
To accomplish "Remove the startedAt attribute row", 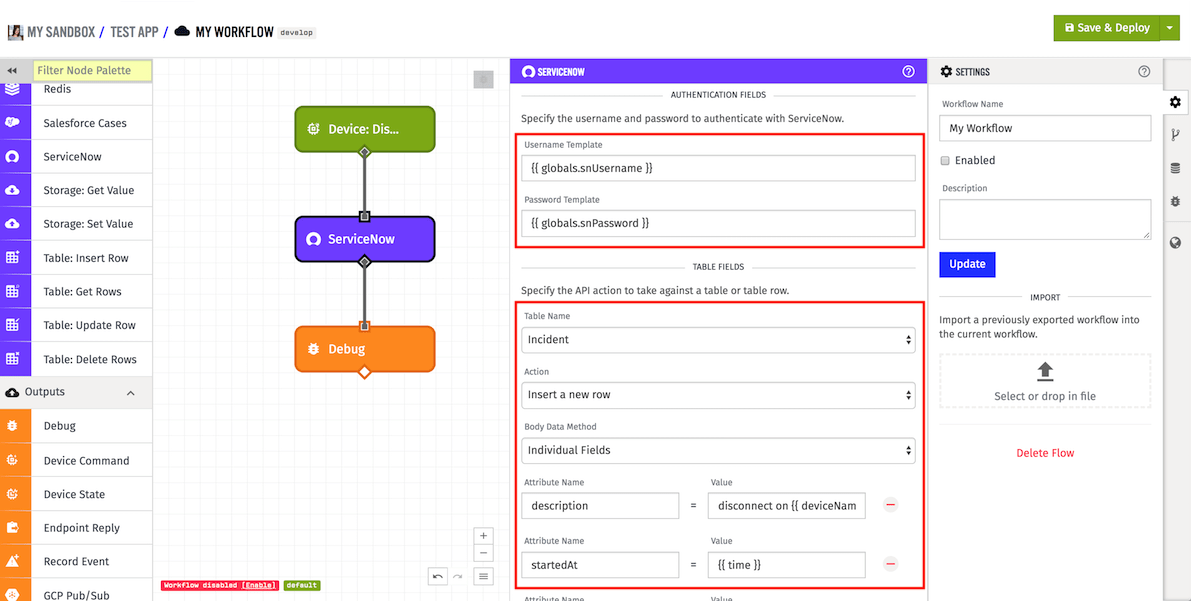I will 891,564.
